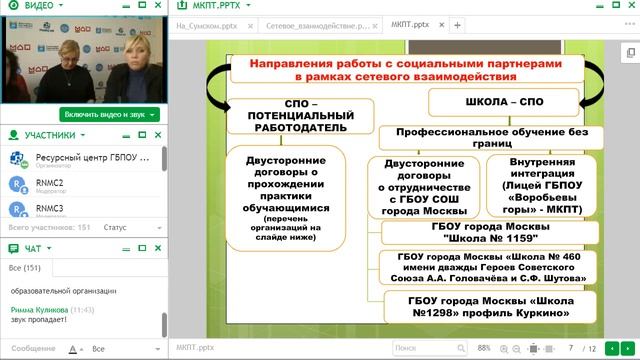Image resolution: width=640 pixels, height=360 pixels.
Task: Click the 88% zoom level value
Action: click(x=484, y=348)
